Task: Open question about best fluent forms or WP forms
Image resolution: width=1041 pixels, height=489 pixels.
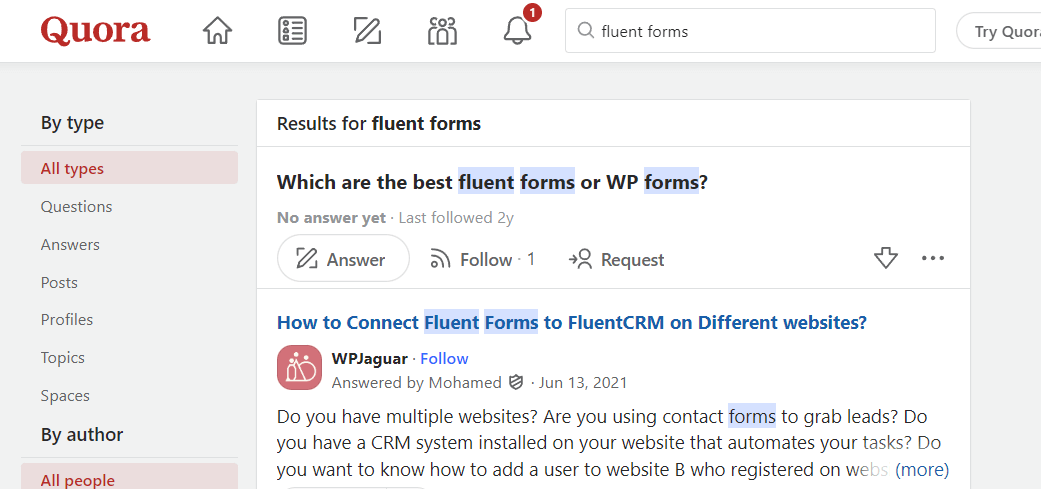Action: pyautogui.click(x=493, y=181)
